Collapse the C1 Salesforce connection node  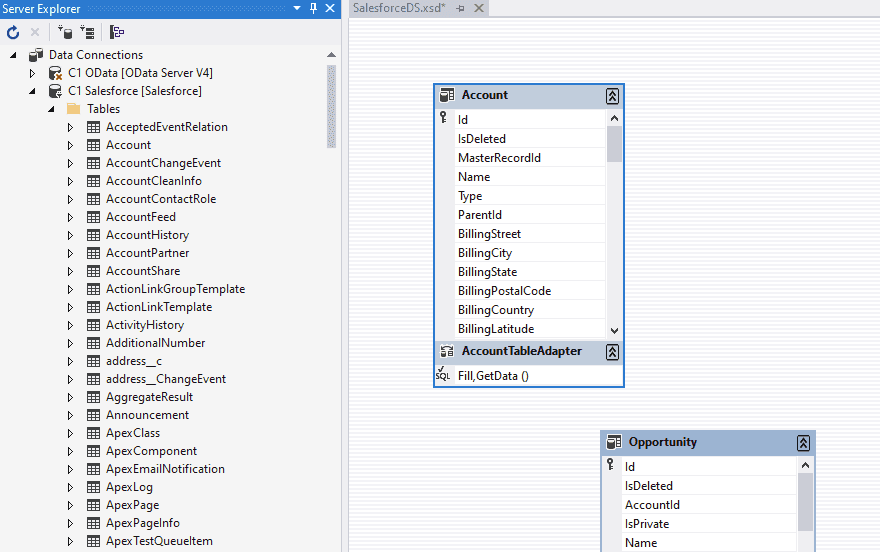(32, 91)
